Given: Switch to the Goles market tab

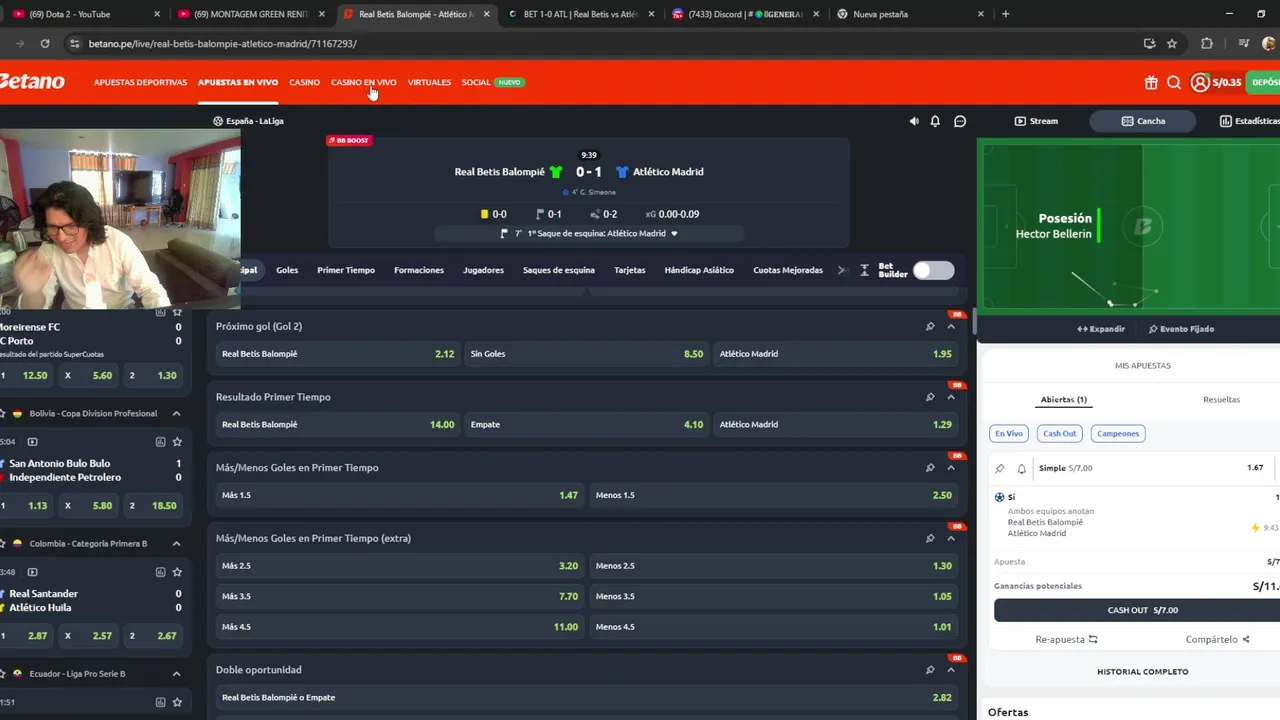Looking at the screenshot, I should click(287, 270).
